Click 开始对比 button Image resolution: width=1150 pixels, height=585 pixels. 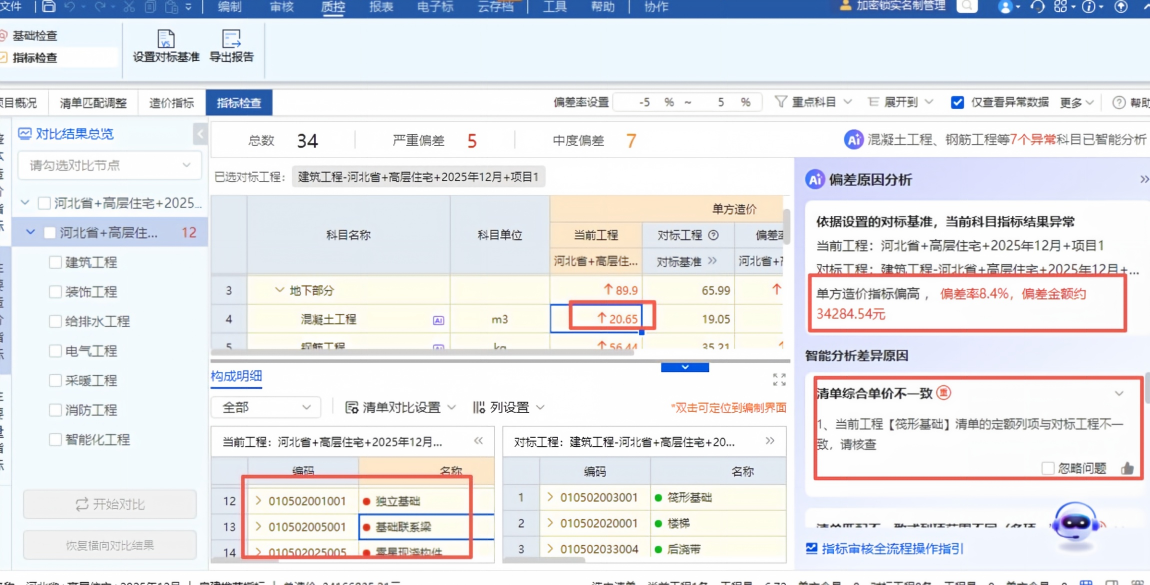pos(110,504)
